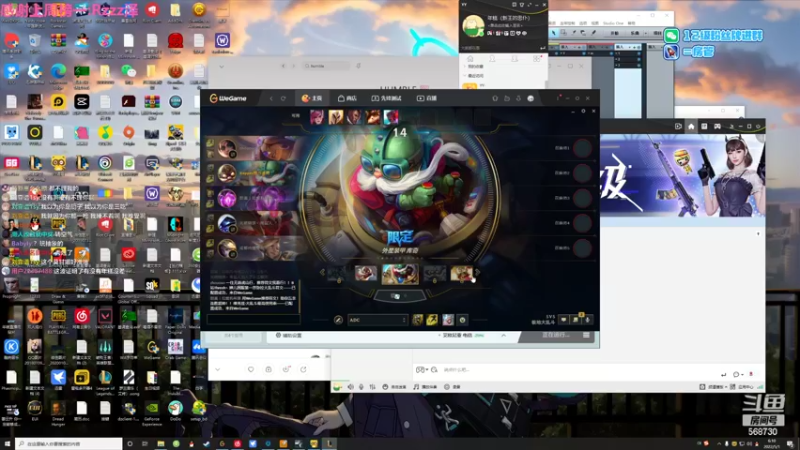This screenshot has width=800, height=450.
Task: Open Task View on taskbar
Action: click(145, 444)
